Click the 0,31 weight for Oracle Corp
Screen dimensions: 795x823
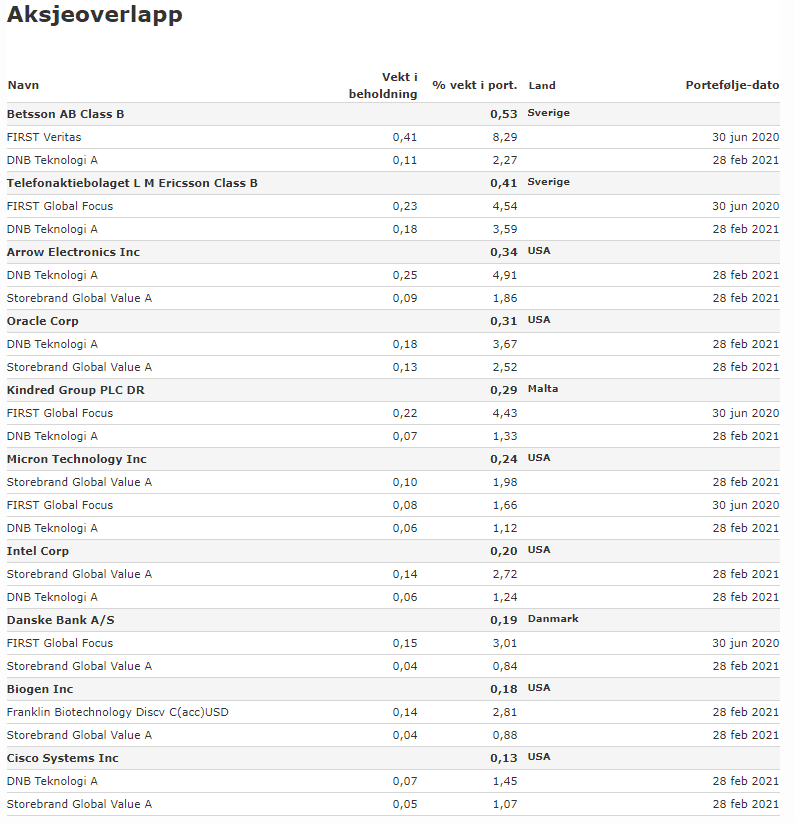(x=504, y=321)
